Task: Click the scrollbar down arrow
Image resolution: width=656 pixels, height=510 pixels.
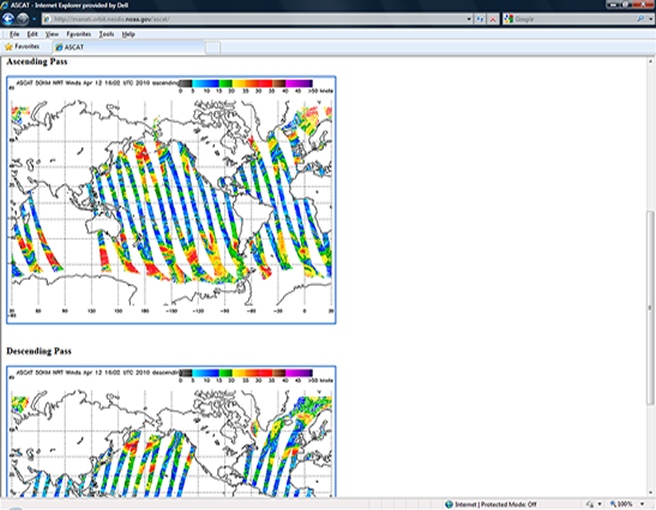Action: tap(650, 493)
